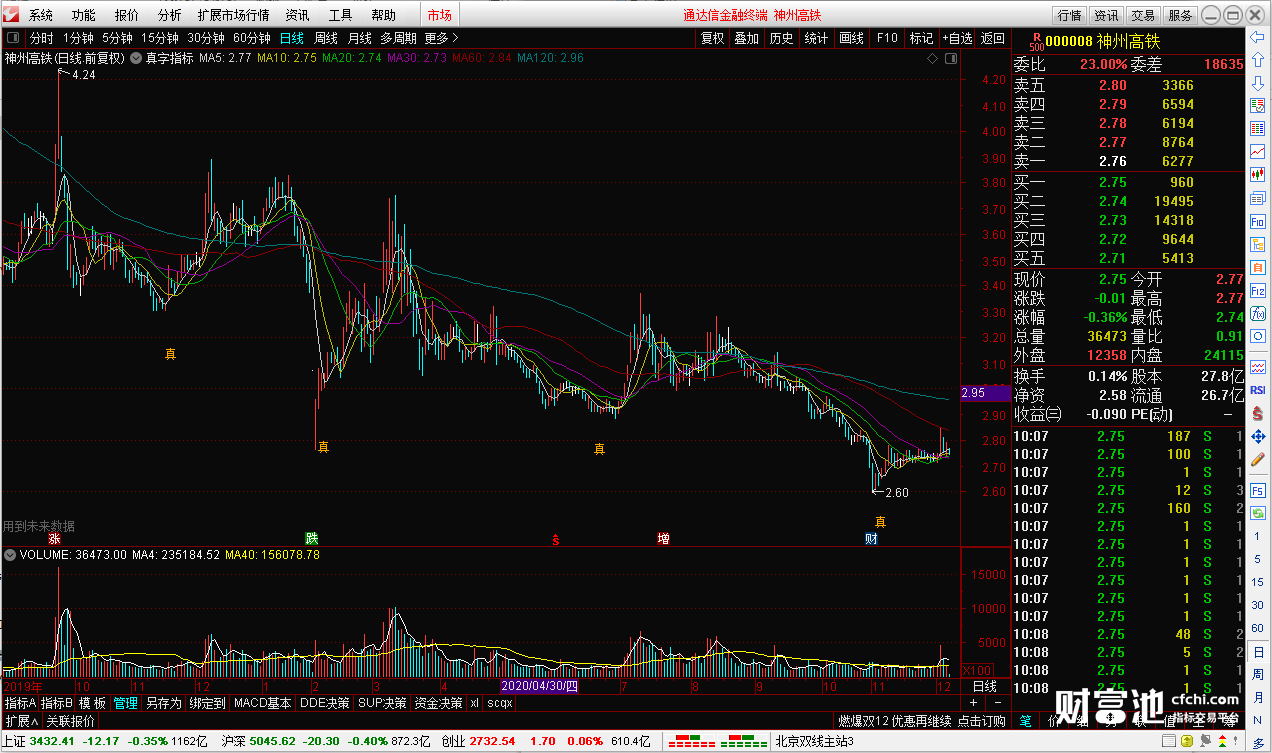Image resolution: width=1272 pixels, height=753 pixels.
Task: Switch to 60分钟 chart period
Action: [252, 38]
